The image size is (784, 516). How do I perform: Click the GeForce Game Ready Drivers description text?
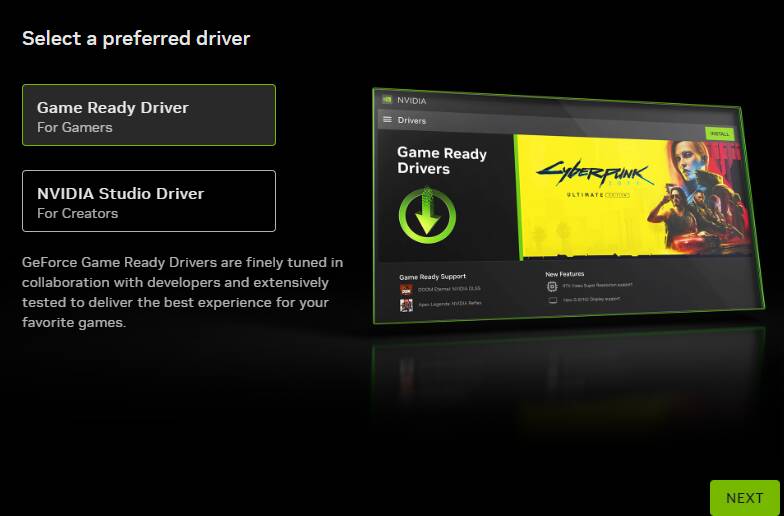(x=182, y=292)
